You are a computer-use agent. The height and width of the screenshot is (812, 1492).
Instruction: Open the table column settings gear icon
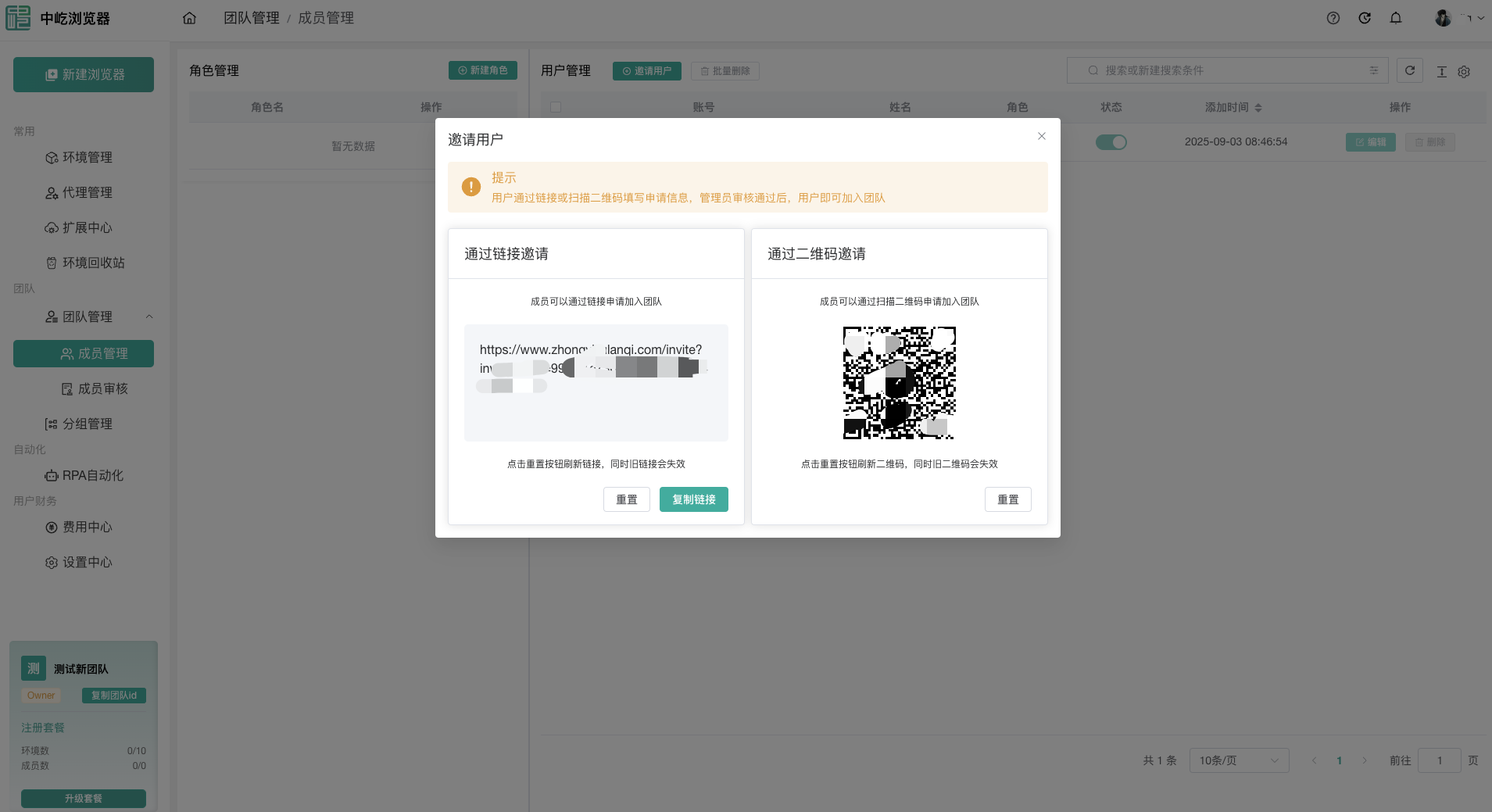1464,72
